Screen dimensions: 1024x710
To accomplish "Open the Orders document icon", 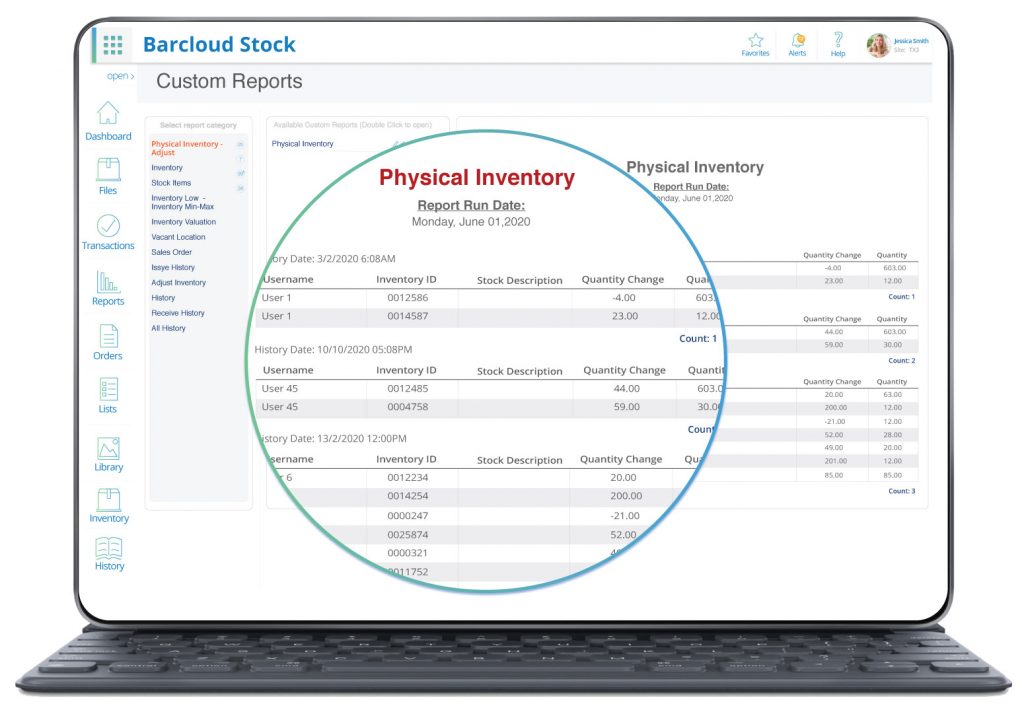I will point(108,336).
